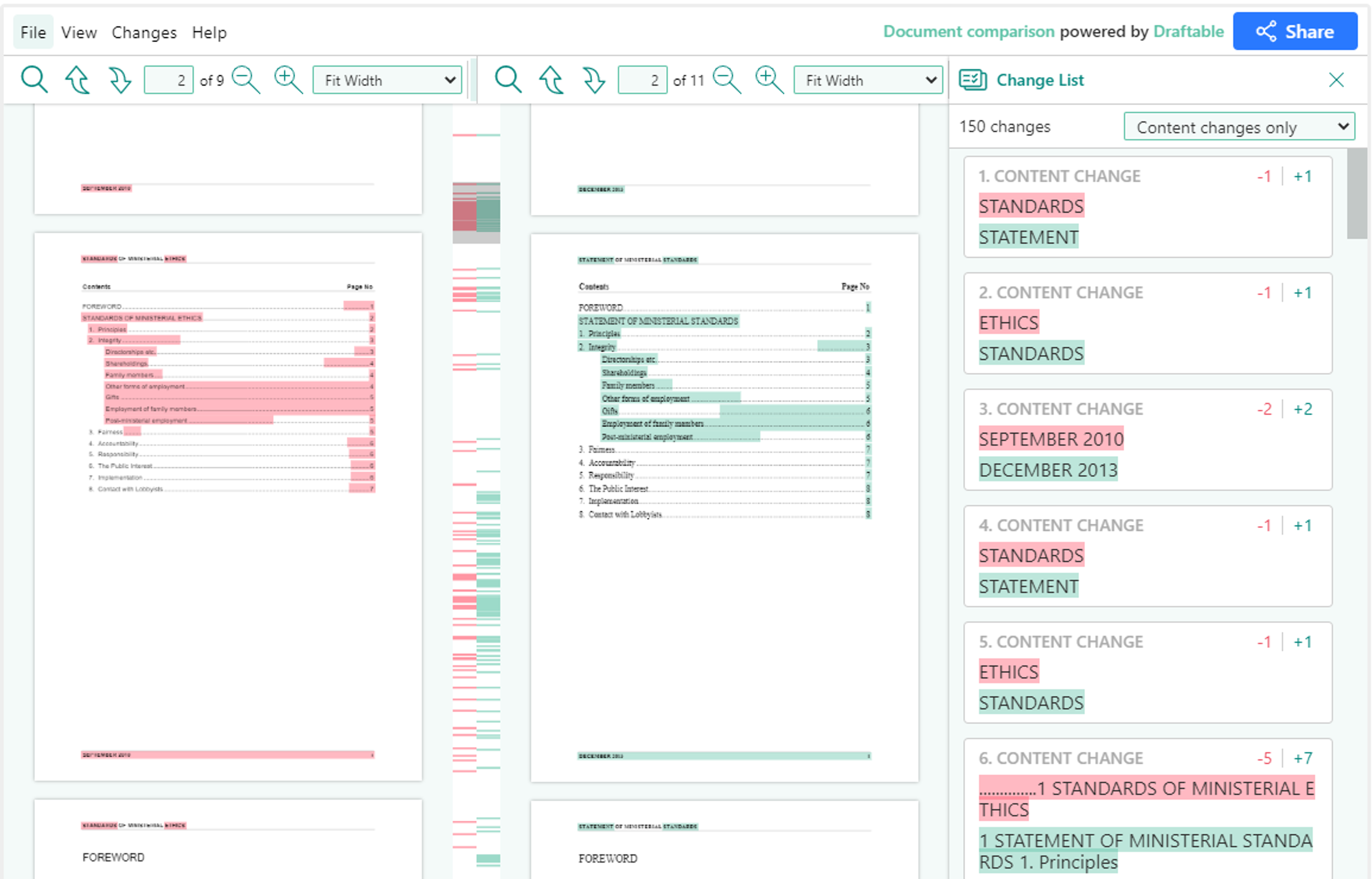Click FOREWORD heading in left document bottom page

tap(113, 857)
